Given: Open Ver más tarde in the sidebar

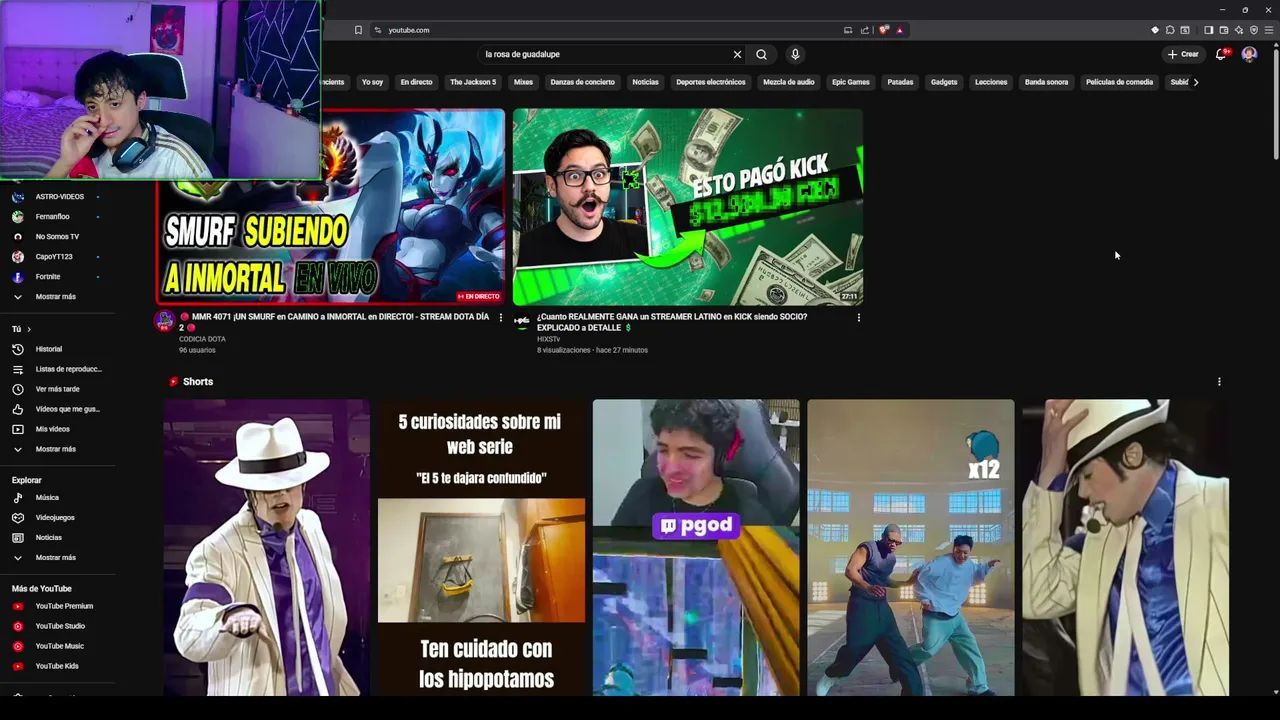Looking at the screenshot, I should pos(57,389).
